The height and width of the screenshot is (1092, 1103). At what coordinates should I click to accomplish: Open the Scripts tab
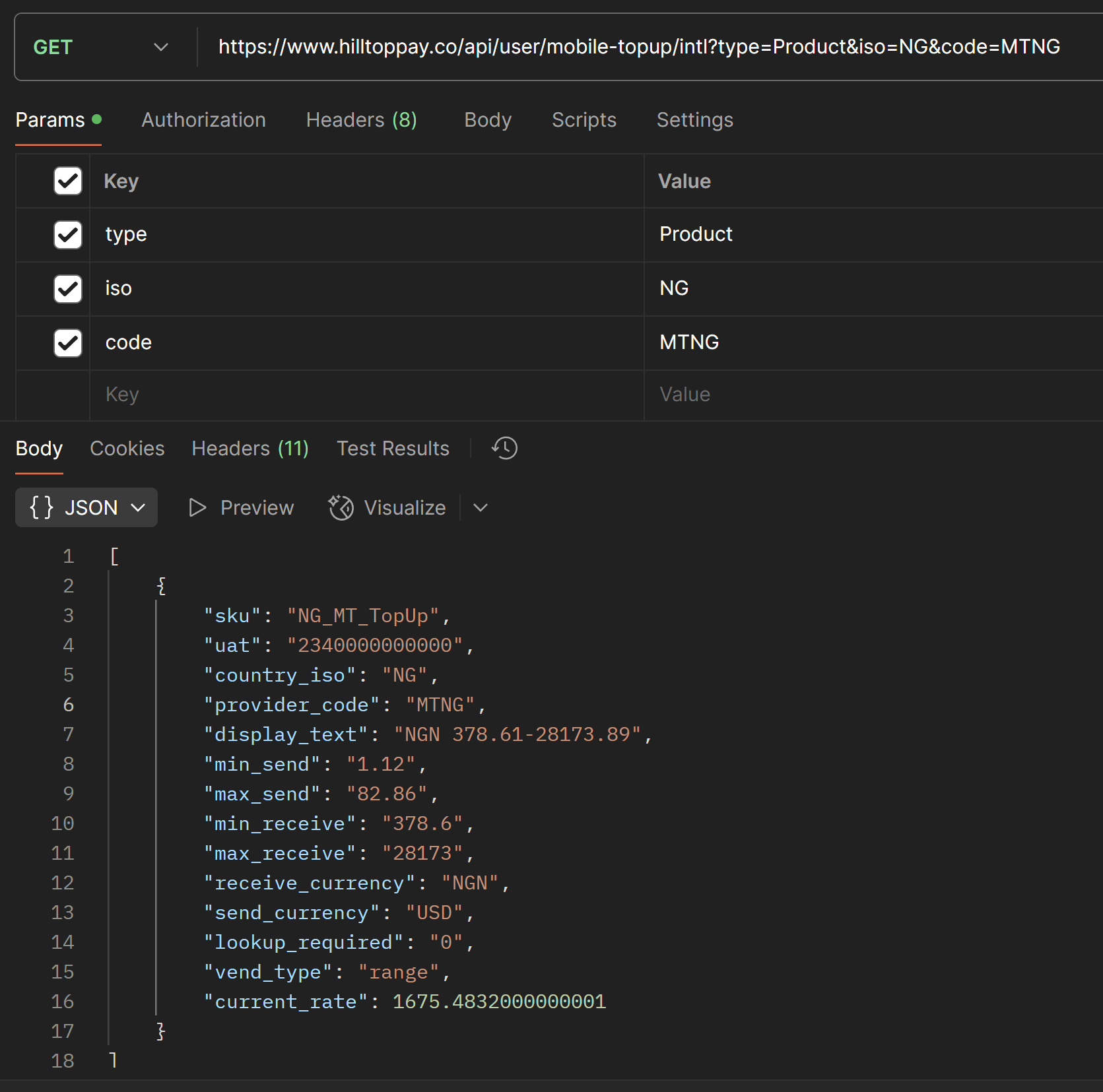(584, 120)
